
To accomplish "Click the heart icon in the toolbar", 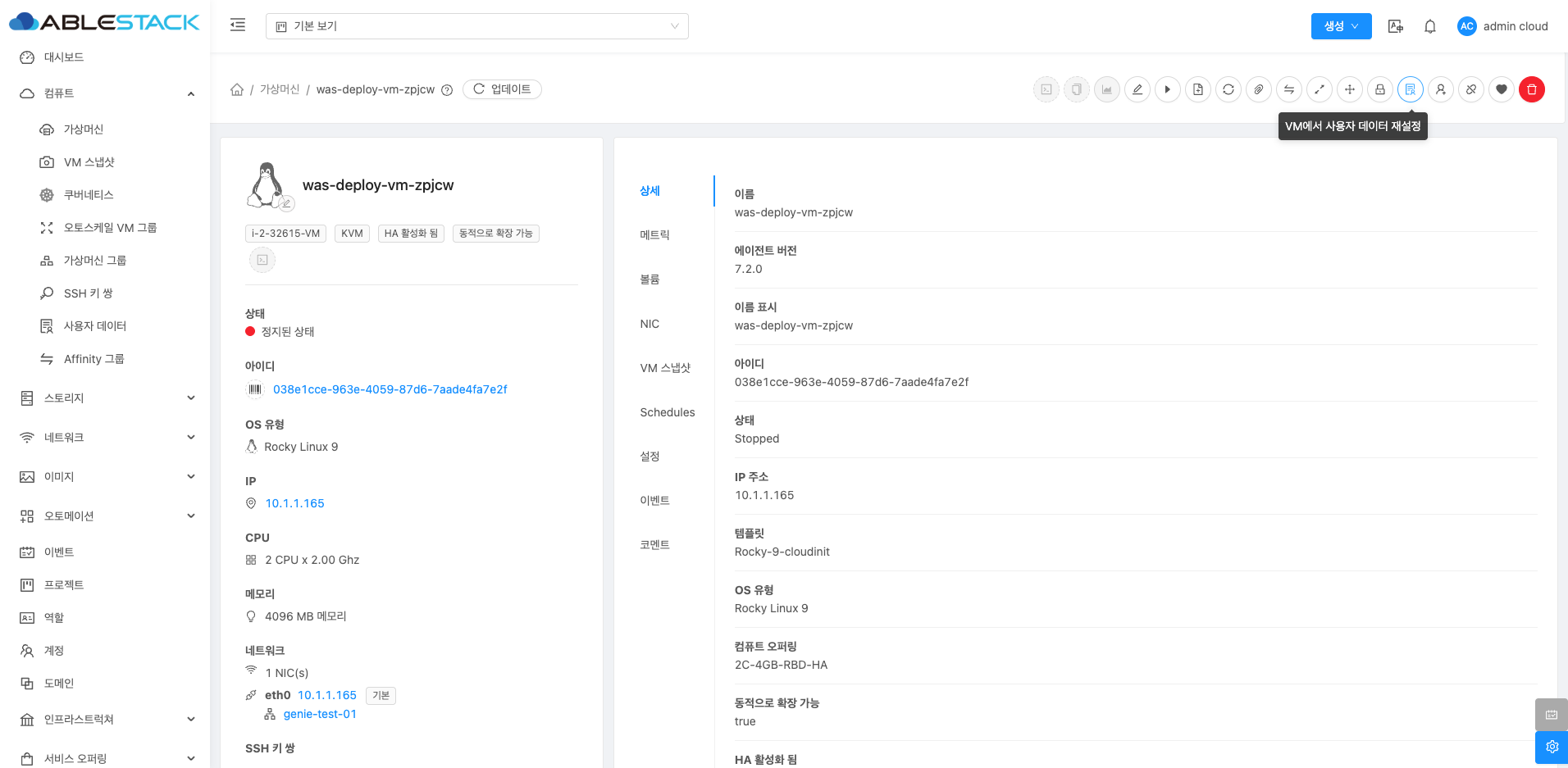I will [1502, 89].
